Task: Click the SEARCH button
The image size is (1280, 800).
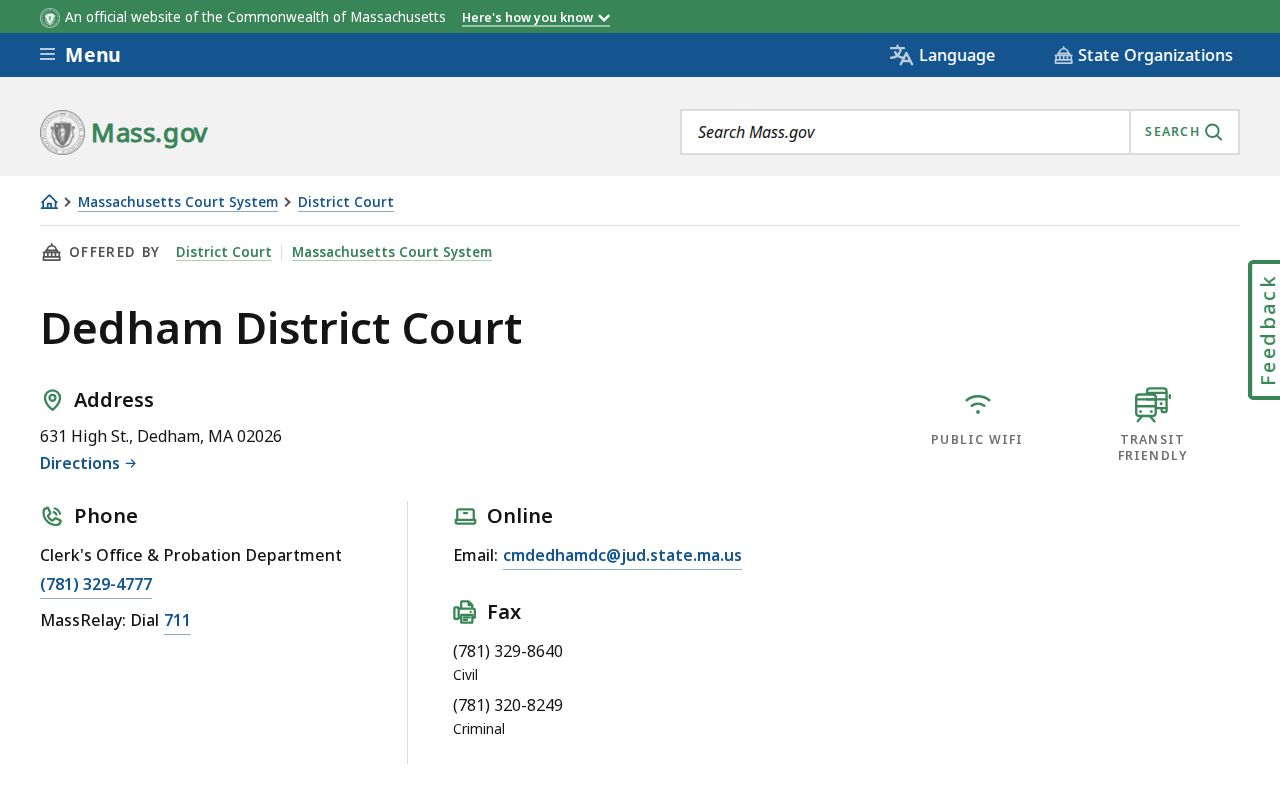Action: coord(1184,132)
